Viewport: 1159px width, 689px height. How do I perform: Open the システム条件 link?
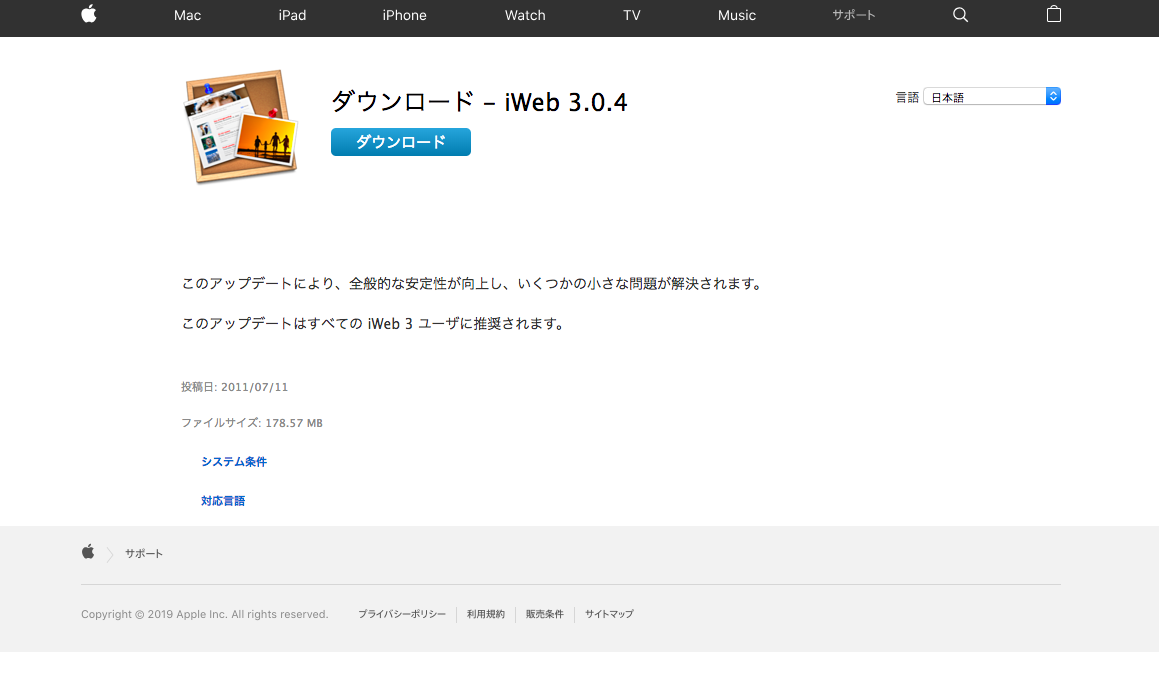tap(234, 461)
